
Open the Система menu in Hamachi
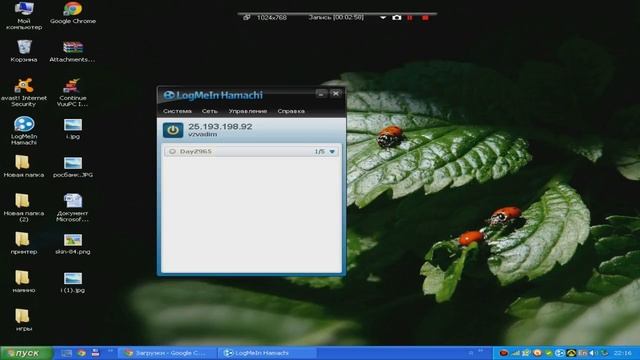pos(177,111)
